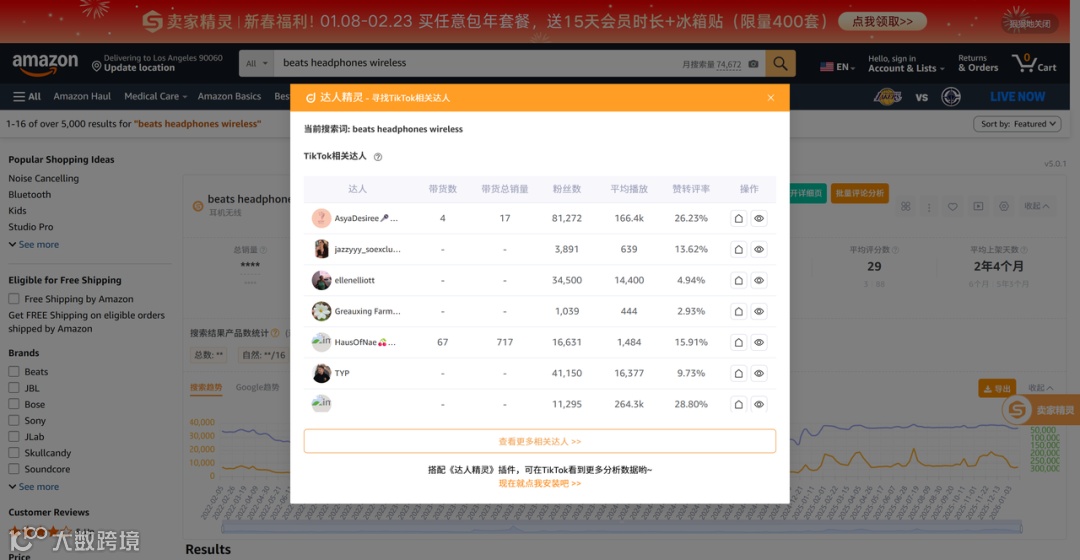Click the eye icon for TYP

point(759,373)
